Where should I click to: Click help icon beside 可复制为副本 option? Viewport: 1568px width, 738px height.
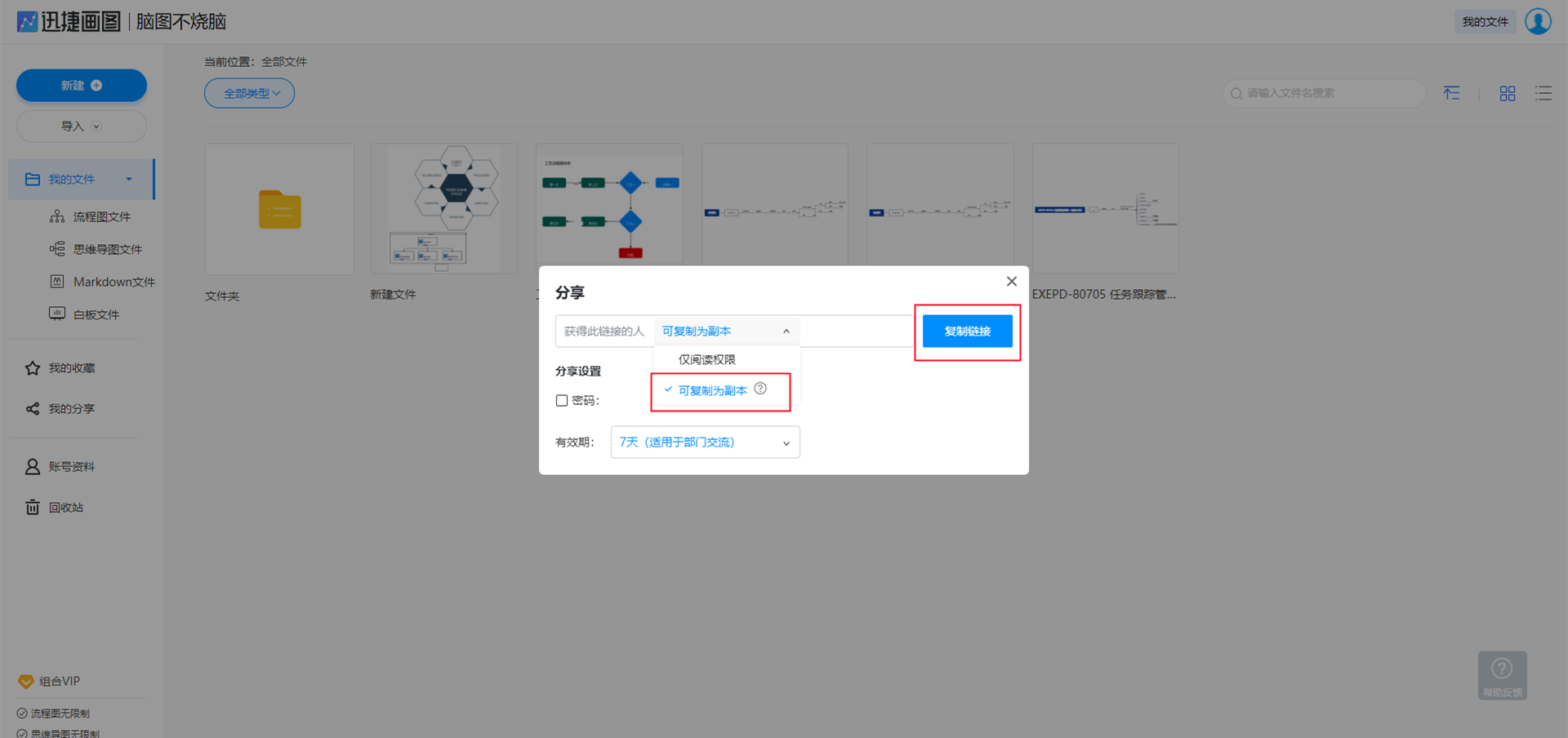pos(760,389)
